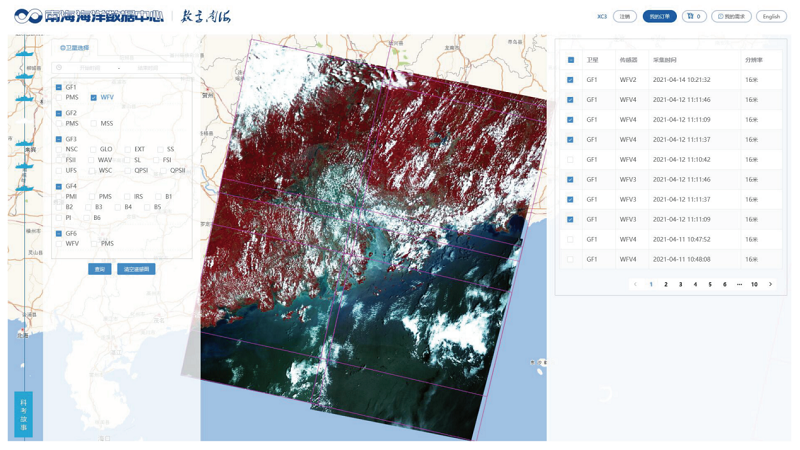Click the ellipsis to jump more pages
The height and width of the screenshot is (450, 800).
click(739, 284)
